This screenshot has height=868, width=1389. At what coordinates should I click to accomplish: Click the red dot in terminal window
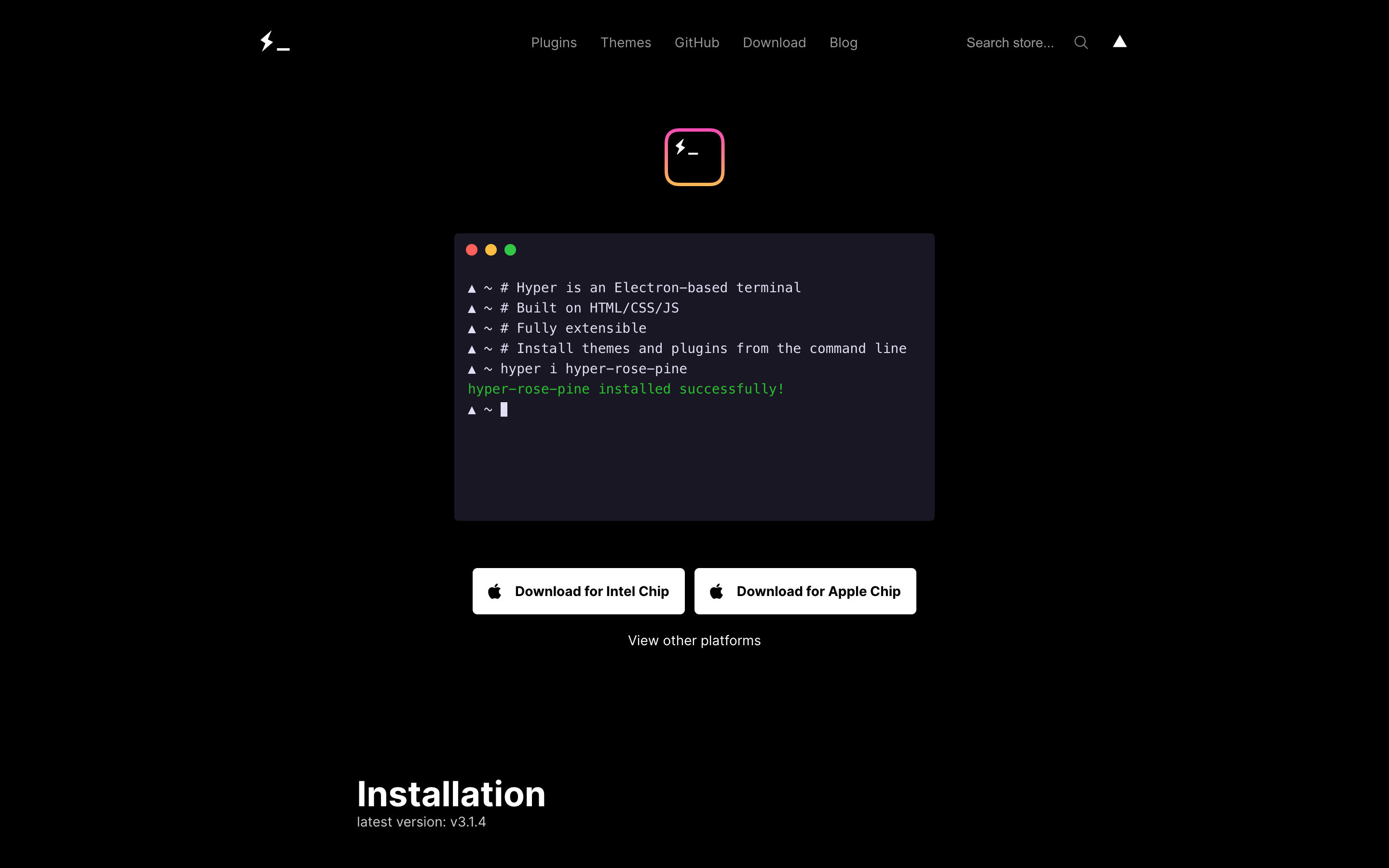click(x=471, y=250)
